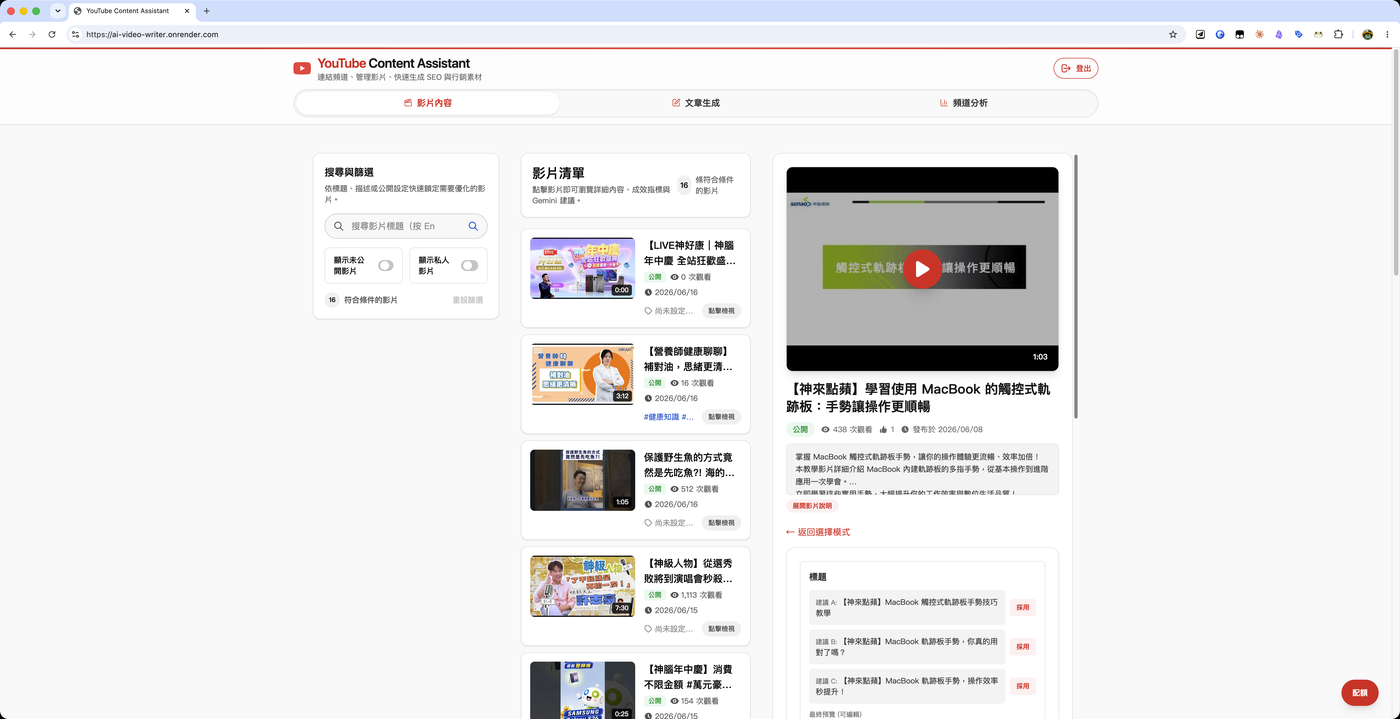Image resolution: width=1400 pixels, height=719 pixels.
Task: Click tag icon on 保護野生魚 card
Action: pos(648,523)
